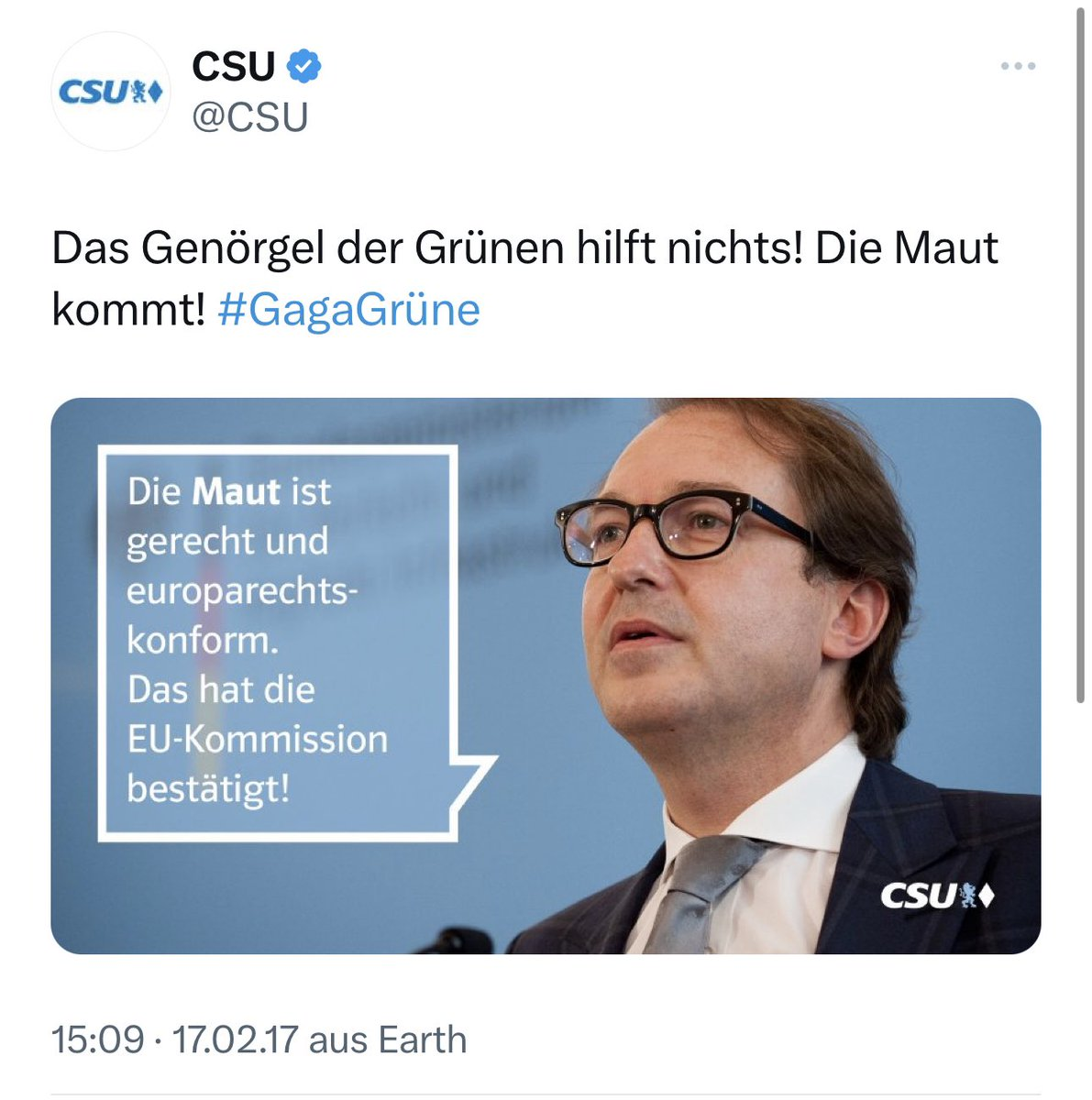Click the bold word "Maut" in the speech bubble

coord(236,492)
